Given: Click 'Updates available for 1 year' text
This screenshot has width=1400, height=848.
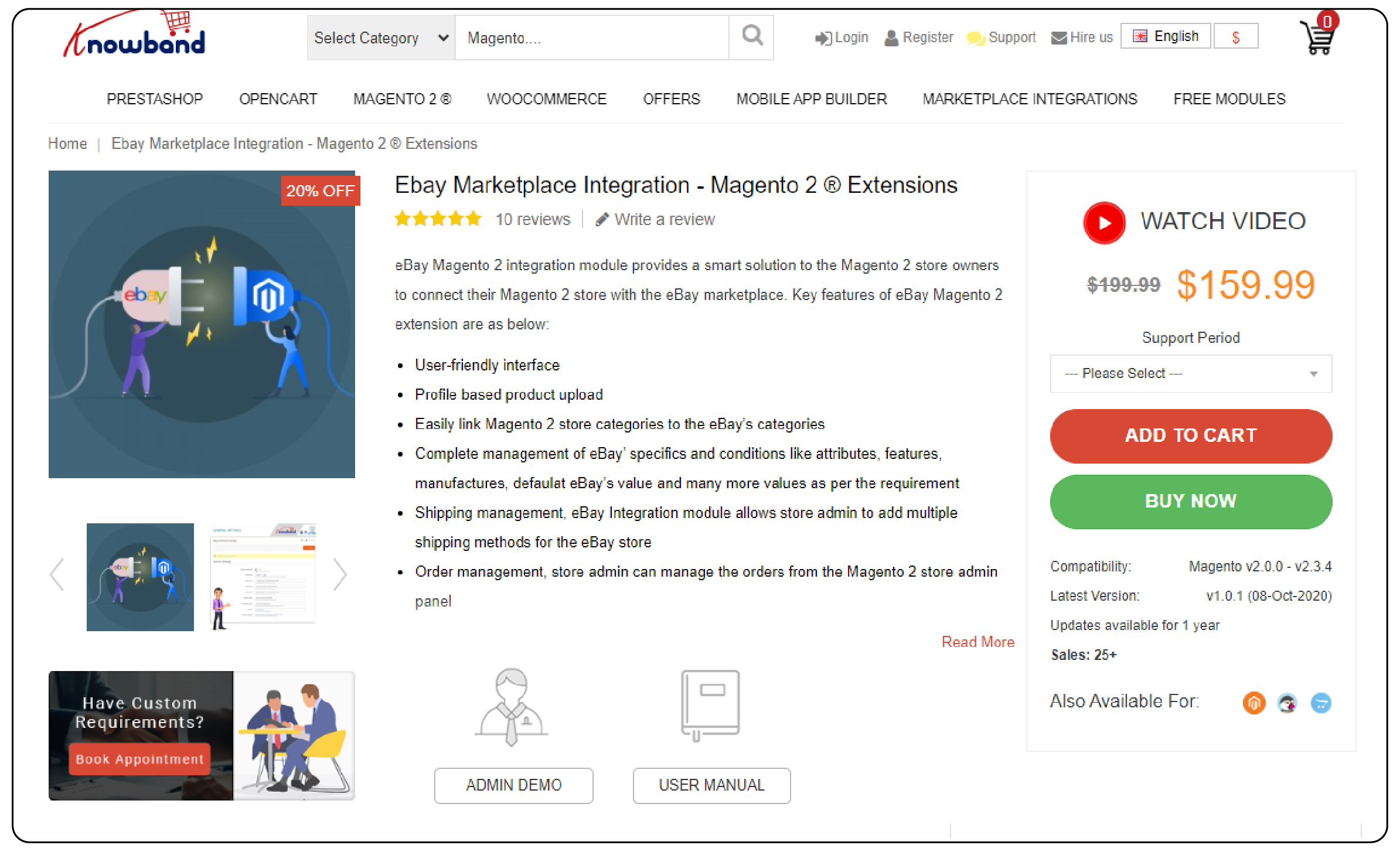Looking at the screenshot, I should click(1135, 625).
